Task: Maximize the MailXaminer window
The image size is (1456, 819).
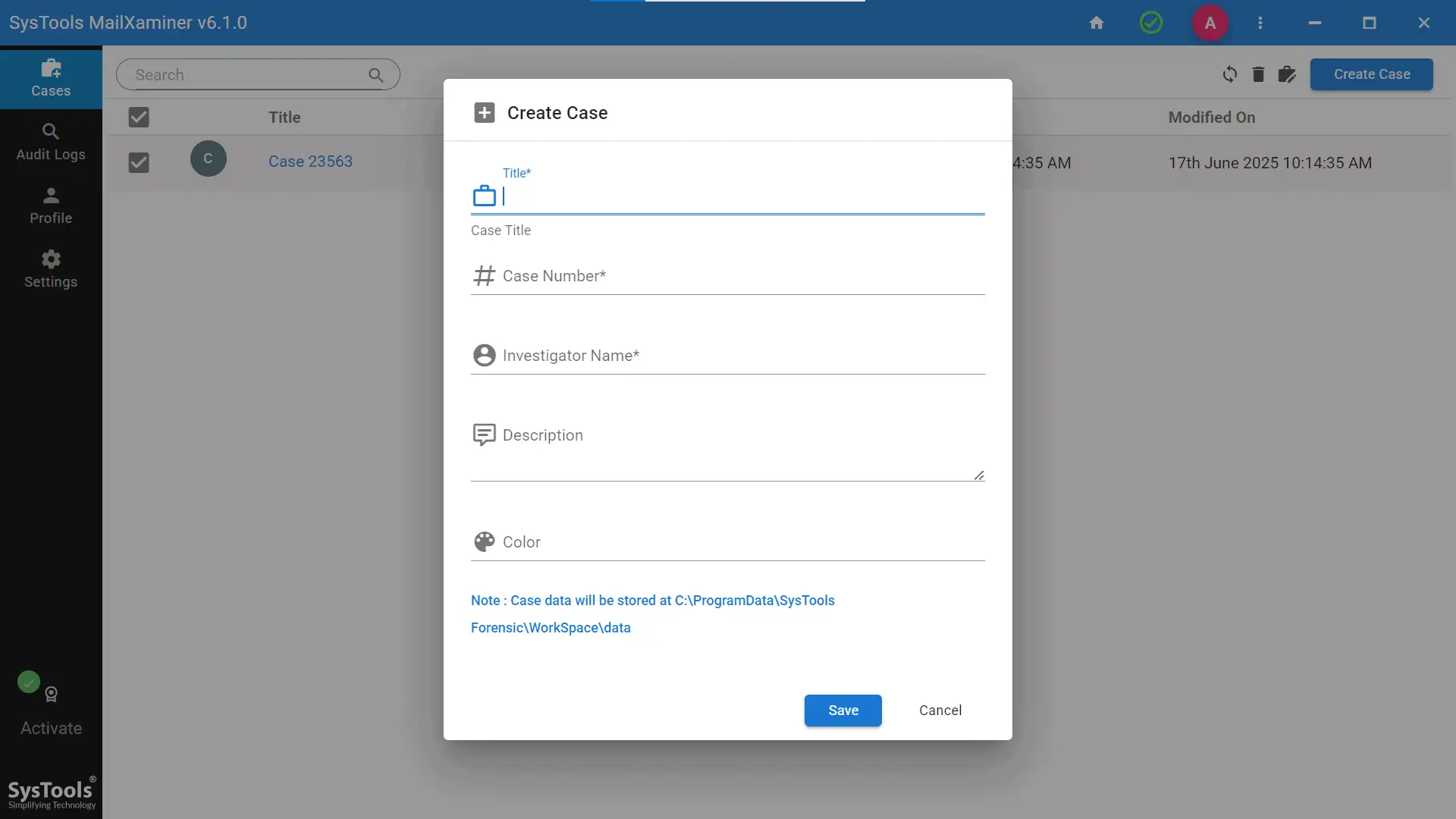Action: pos(1370,23)
